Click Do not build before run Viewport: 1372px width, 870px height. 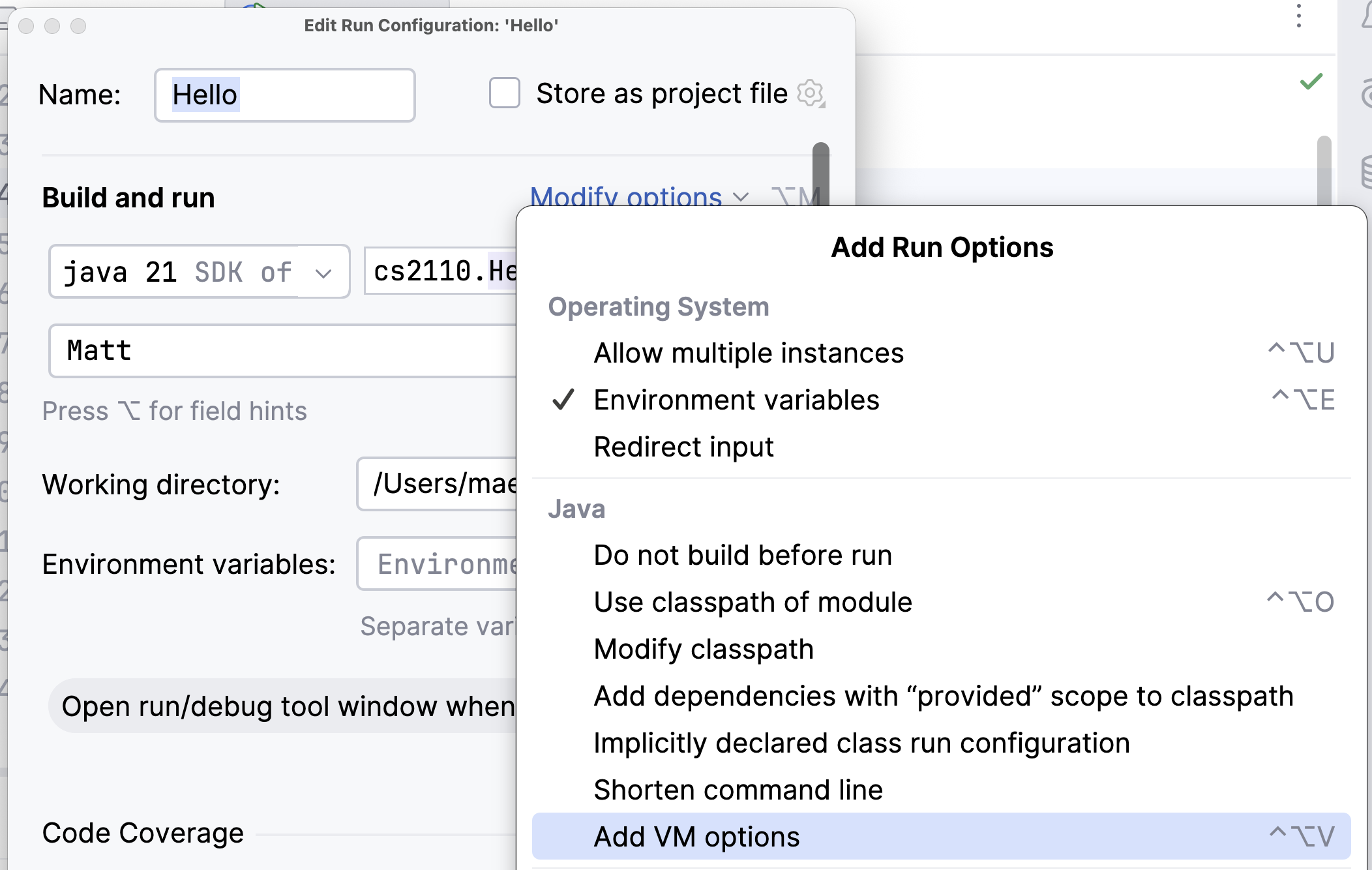(x=742, y=555)
